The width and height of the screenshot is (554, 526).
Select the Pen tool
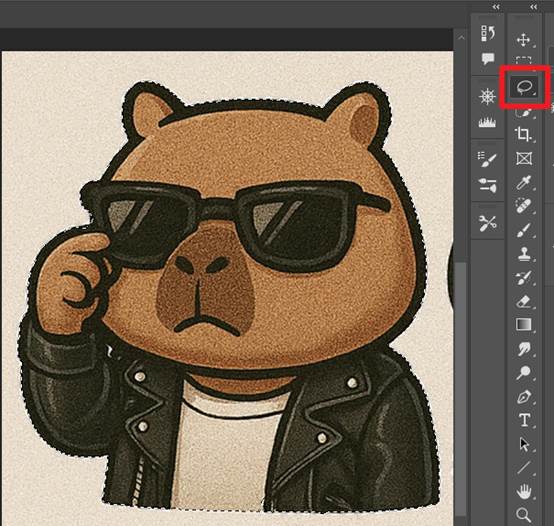pos(524,397)
